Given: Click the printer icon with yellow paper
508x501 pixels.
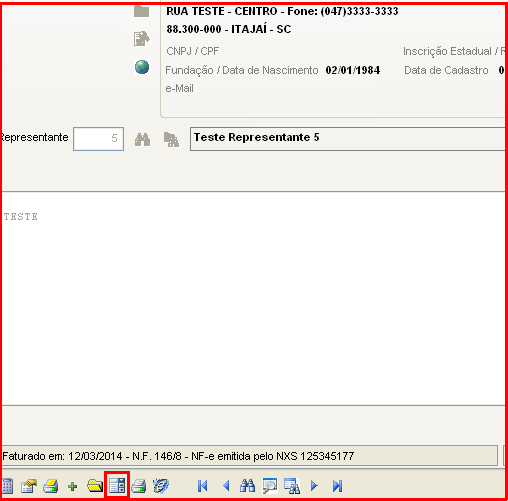Looking at the screenshot, I should click(x=51, y=486).
